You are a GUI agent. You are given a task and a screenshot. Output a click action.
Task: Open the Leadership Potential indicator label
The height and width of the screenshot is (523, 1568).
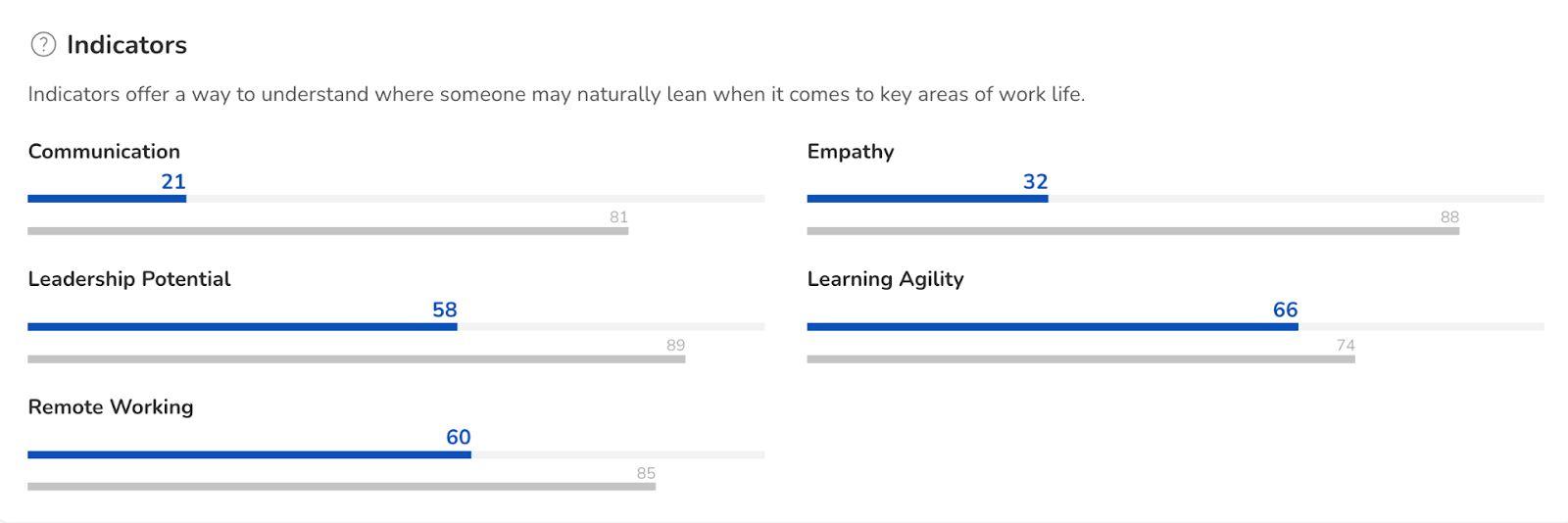point(129,279)
